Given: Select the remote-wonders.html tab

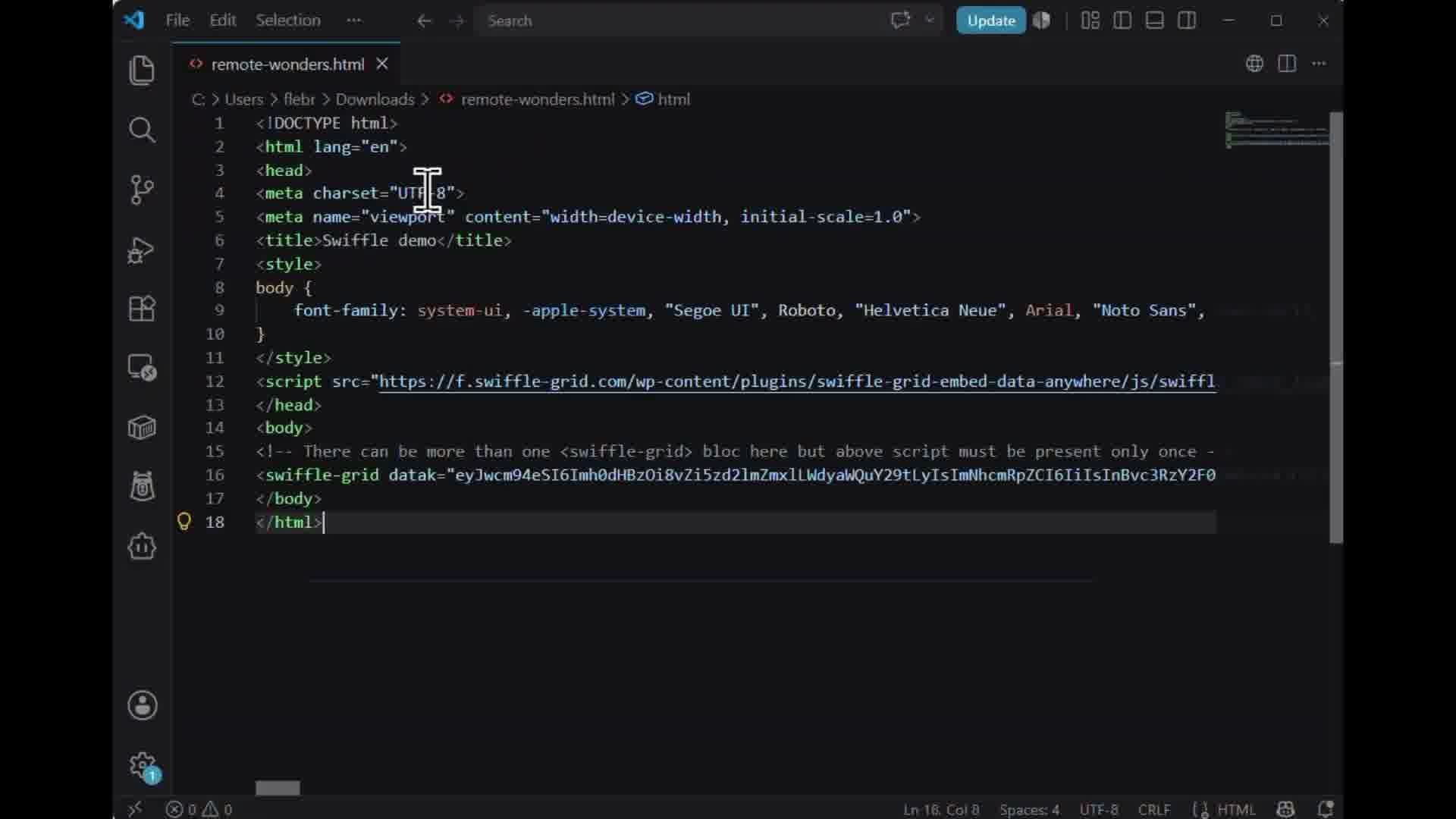Looking at the screenshot, I should point(287,64).
